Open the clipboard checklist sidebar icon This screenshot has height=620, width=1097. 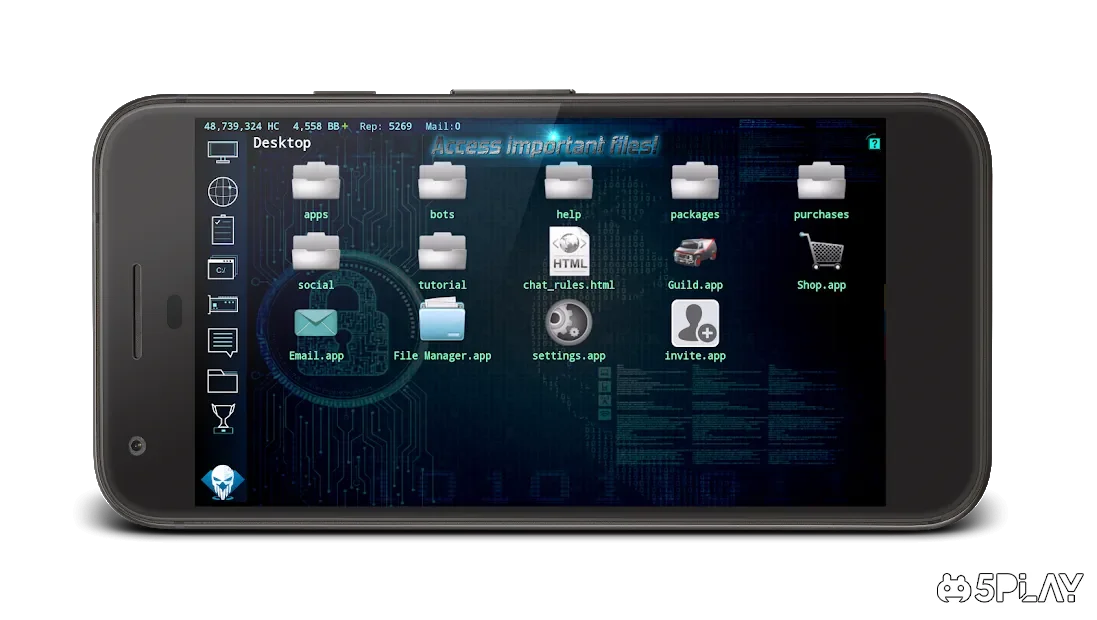pyautogui.click(x=222, y=229)
